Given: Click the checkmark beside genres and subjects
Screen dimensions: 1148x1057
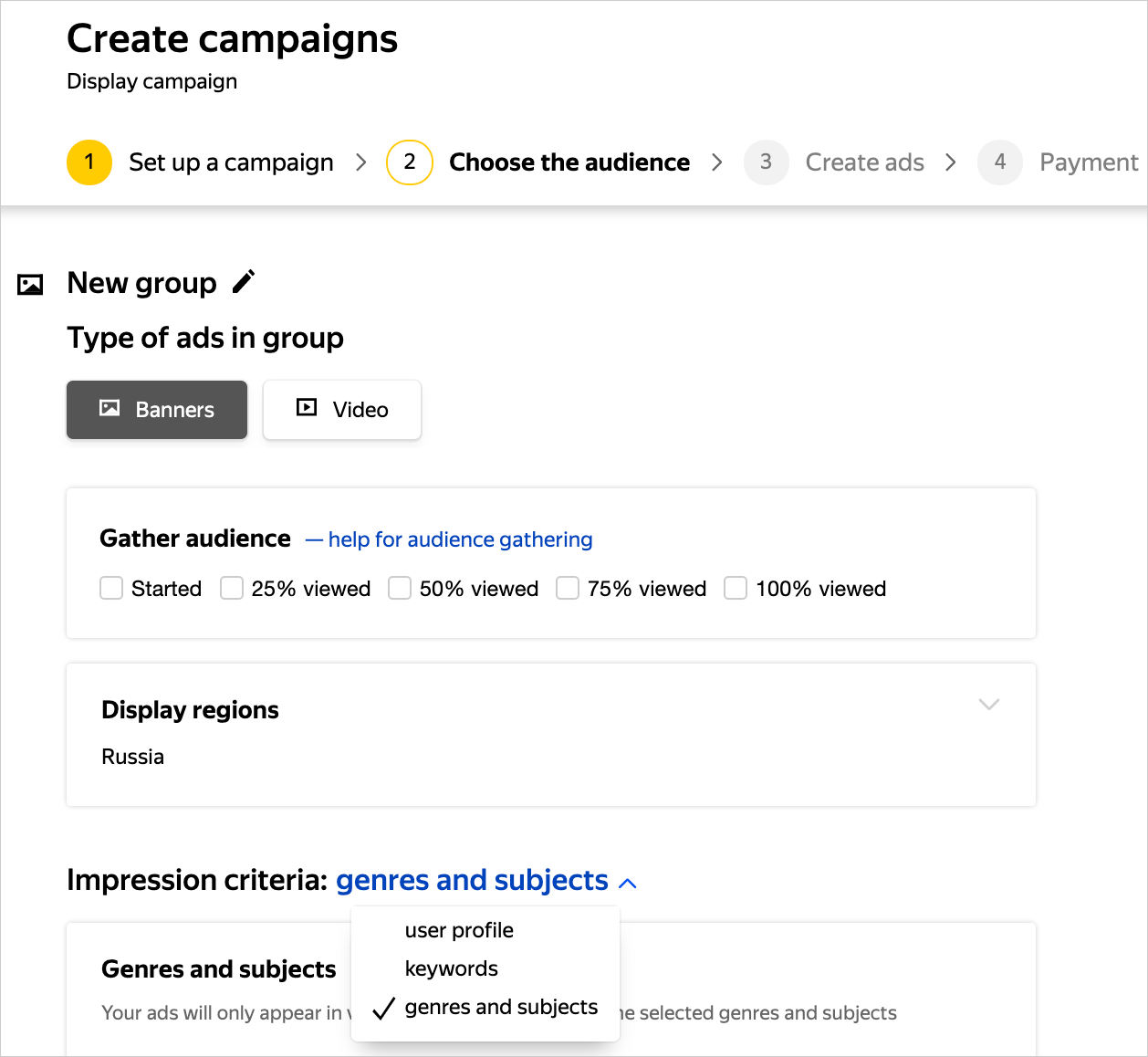Looking at the screenshot, I should 384,1008.
